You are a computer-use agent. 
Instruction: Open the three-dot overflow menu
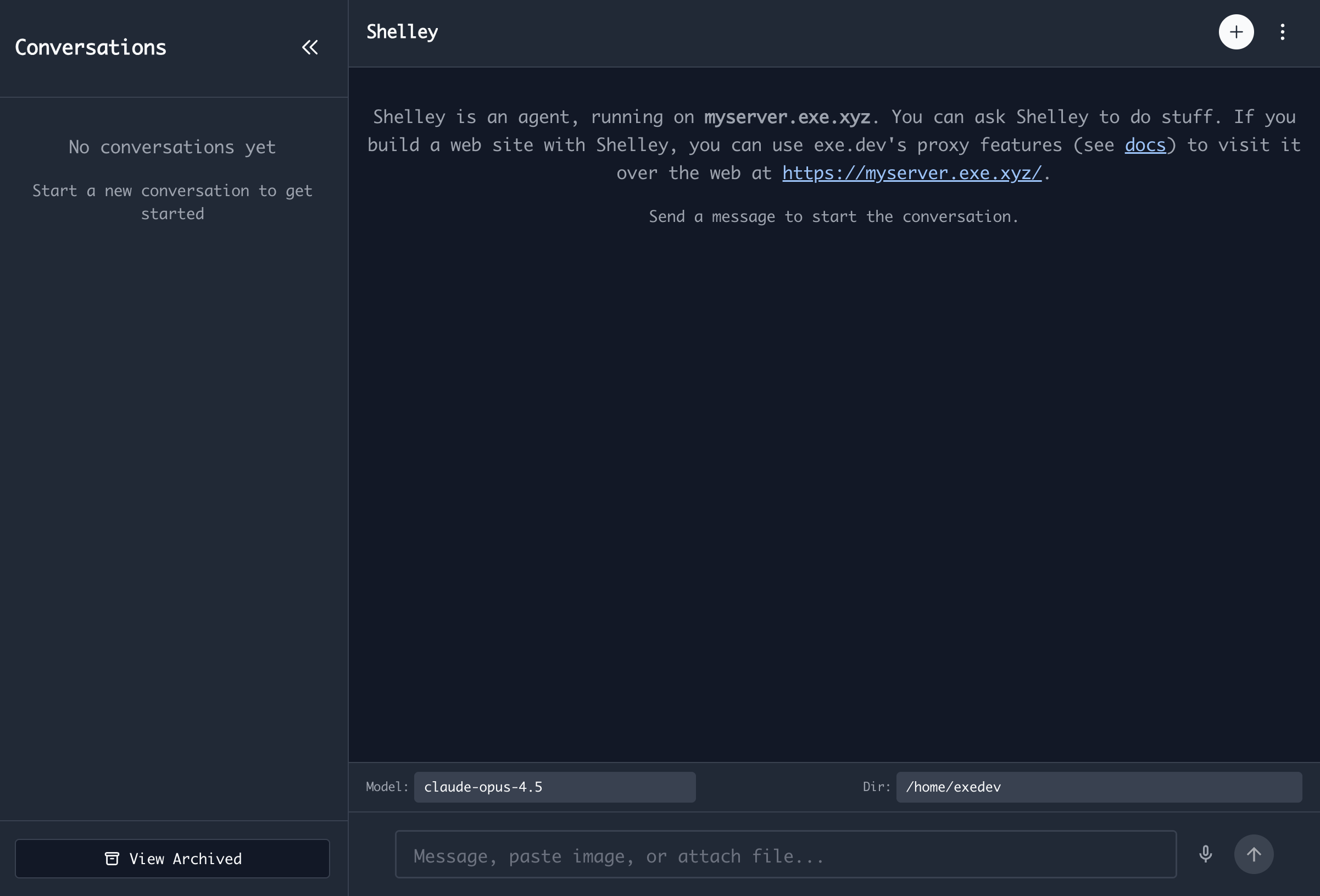click(x=1282, y=32)
